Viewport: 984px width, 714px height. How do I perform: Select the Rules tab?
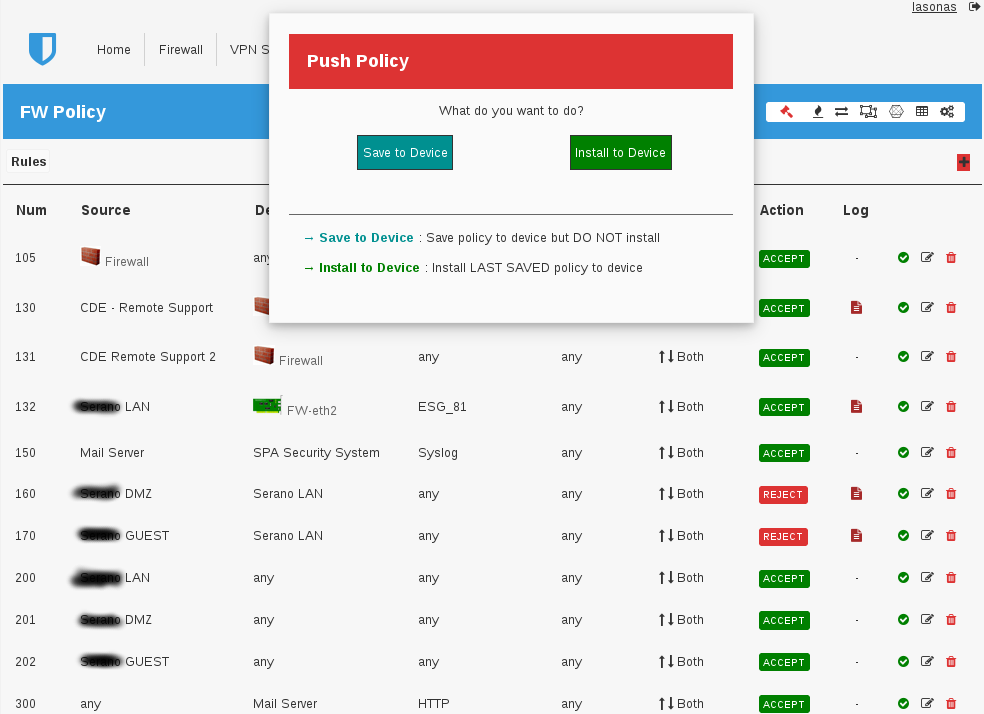click(29, 162)
